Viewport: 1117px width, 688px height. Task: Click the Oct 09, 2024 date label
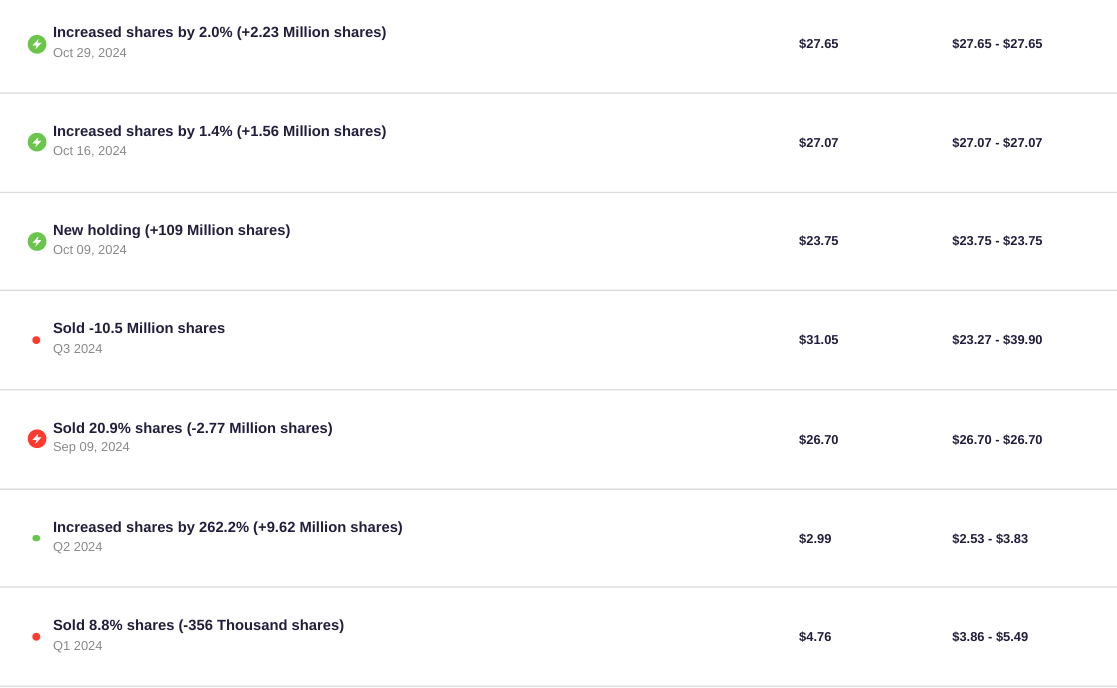[x=90, y=250]
